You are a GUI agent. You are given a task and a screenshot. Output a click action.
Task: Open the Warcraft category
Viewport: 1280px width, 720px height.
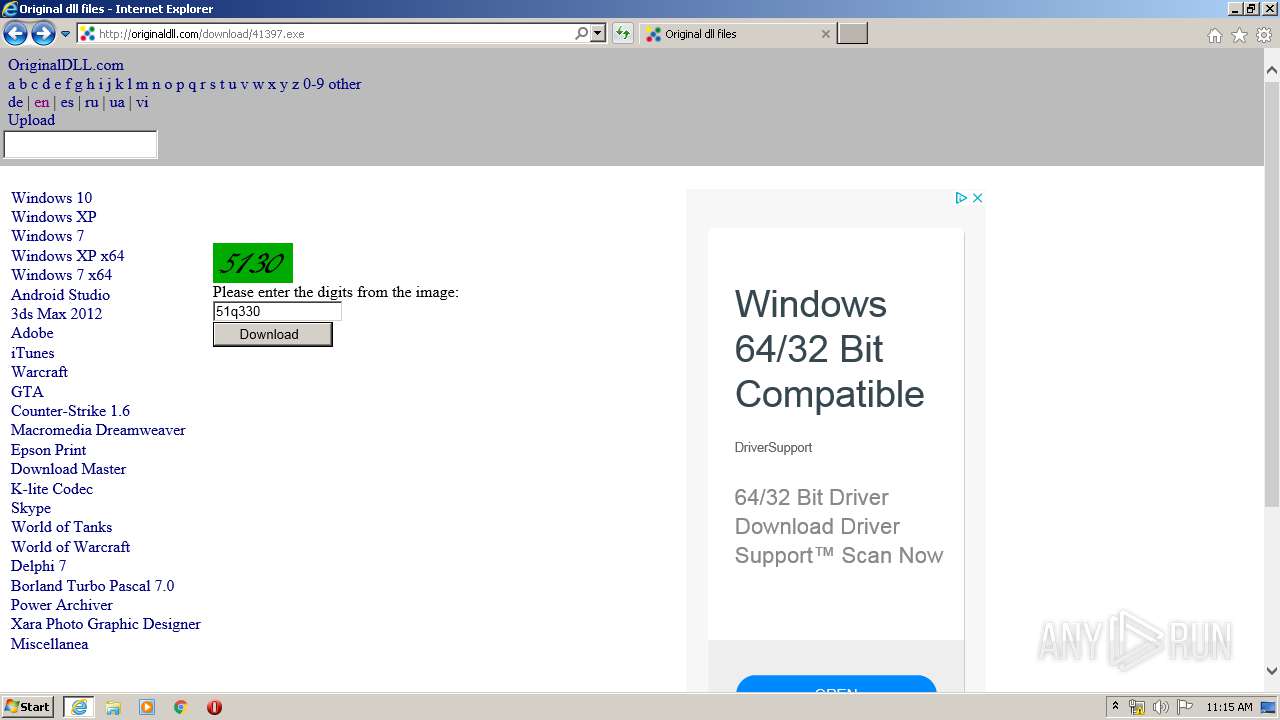pyautogui.click(x=39, y=372)
